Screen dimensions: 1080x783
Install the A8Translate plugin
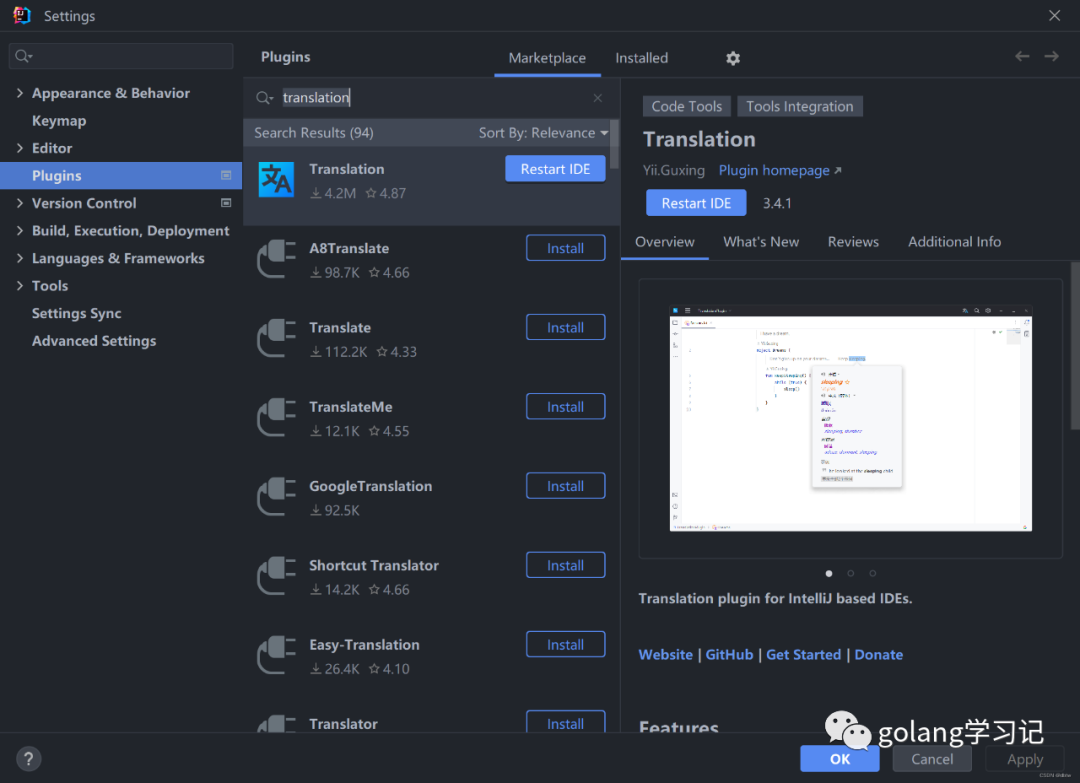(x=565, y=248)
